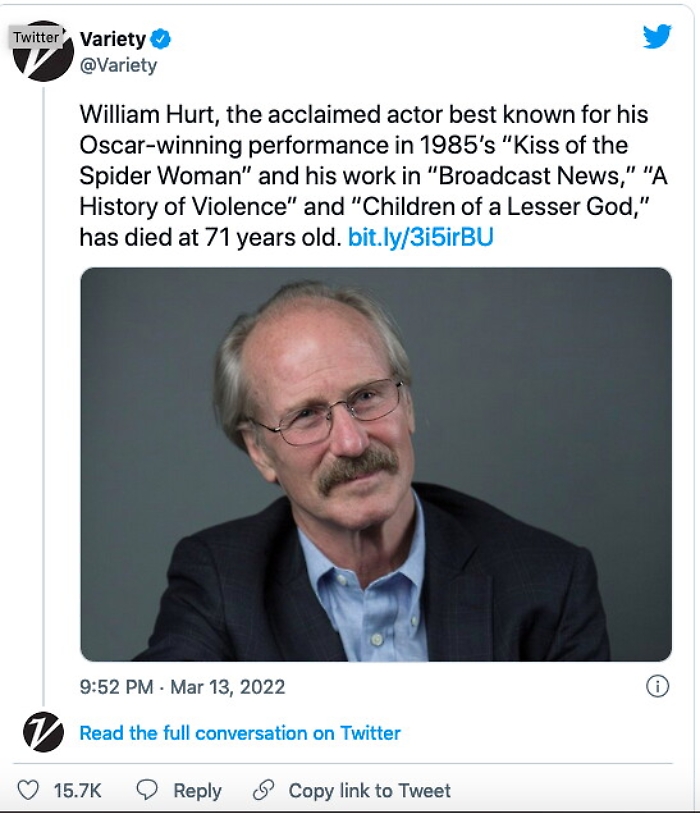
Task: Click the chain link copy icon
Action: [264, 790]
